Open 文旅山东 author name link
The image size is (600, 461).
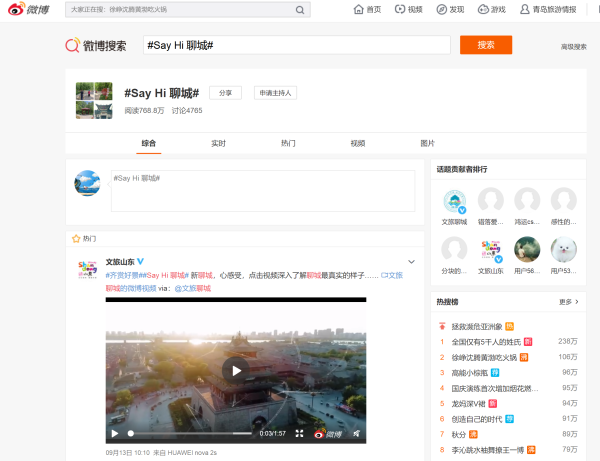[x=120, y=262]
